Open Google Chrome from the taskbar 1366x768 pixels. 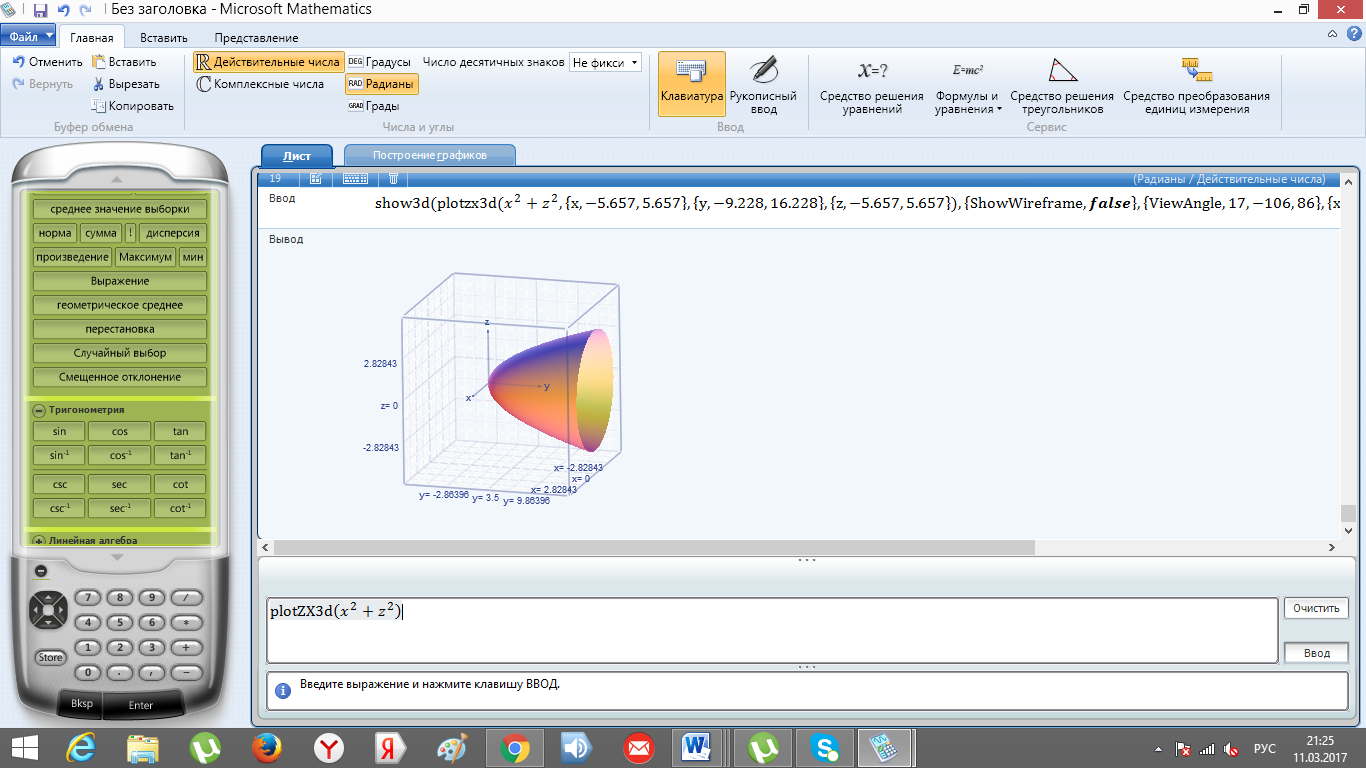point(515,747)
